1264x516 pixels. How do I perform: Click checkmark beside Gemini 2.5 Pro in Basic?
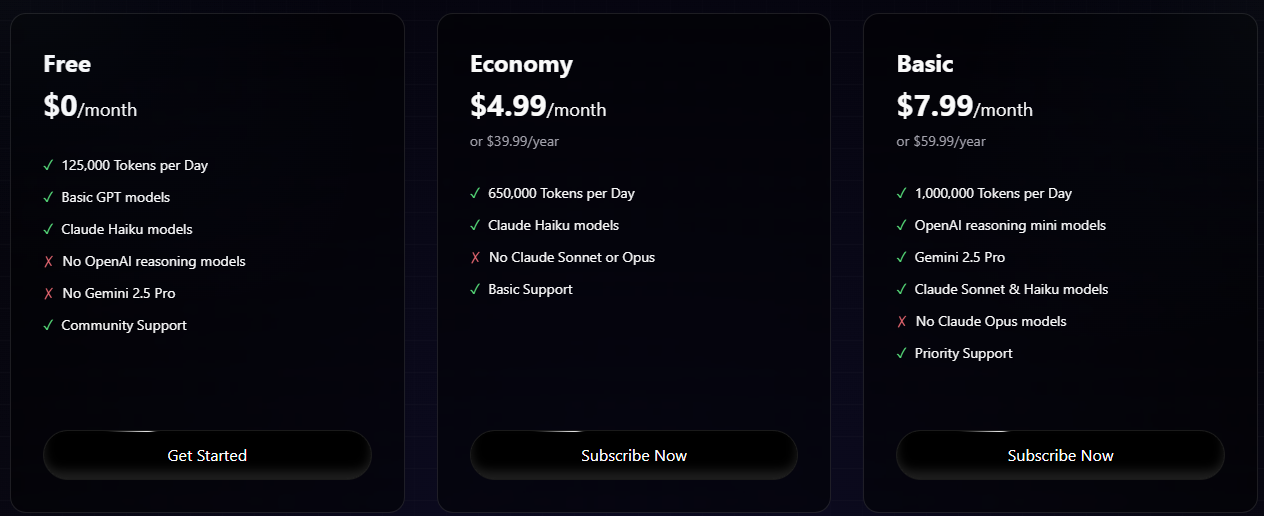click(x=902, y=257)
